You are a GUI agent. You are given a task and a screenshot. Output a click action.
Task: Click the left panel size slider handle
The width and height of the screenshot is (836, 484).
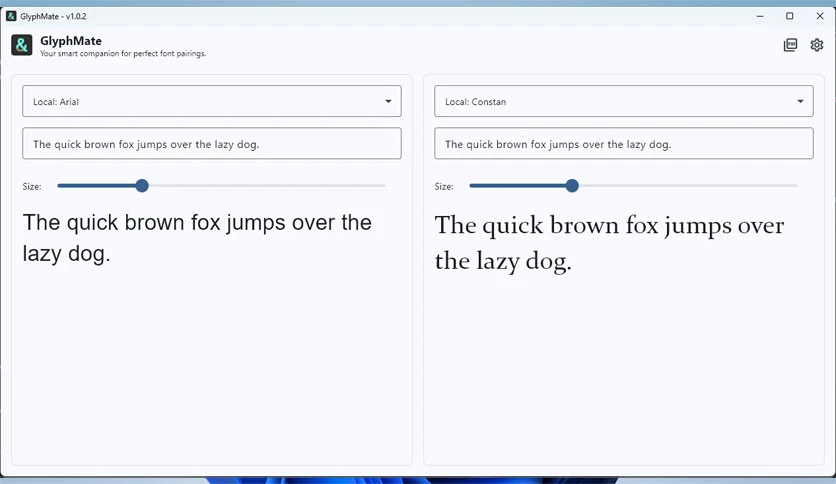tap(142, 185)
